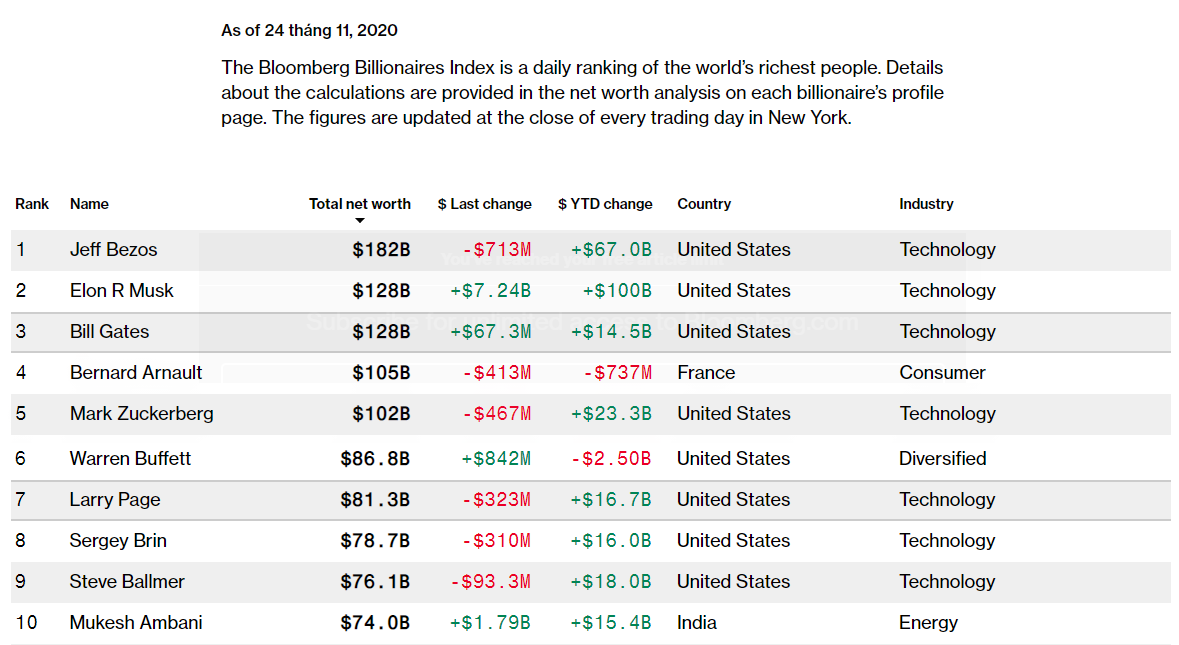Select Warren Buffett in the ranking

(130, 459)
